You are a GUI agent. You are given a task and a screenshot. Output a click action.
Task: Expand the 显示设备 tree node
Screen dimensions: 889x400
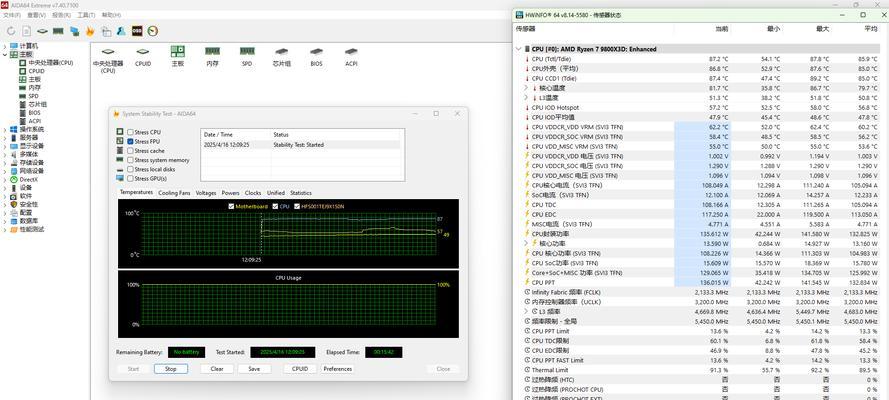5,146
